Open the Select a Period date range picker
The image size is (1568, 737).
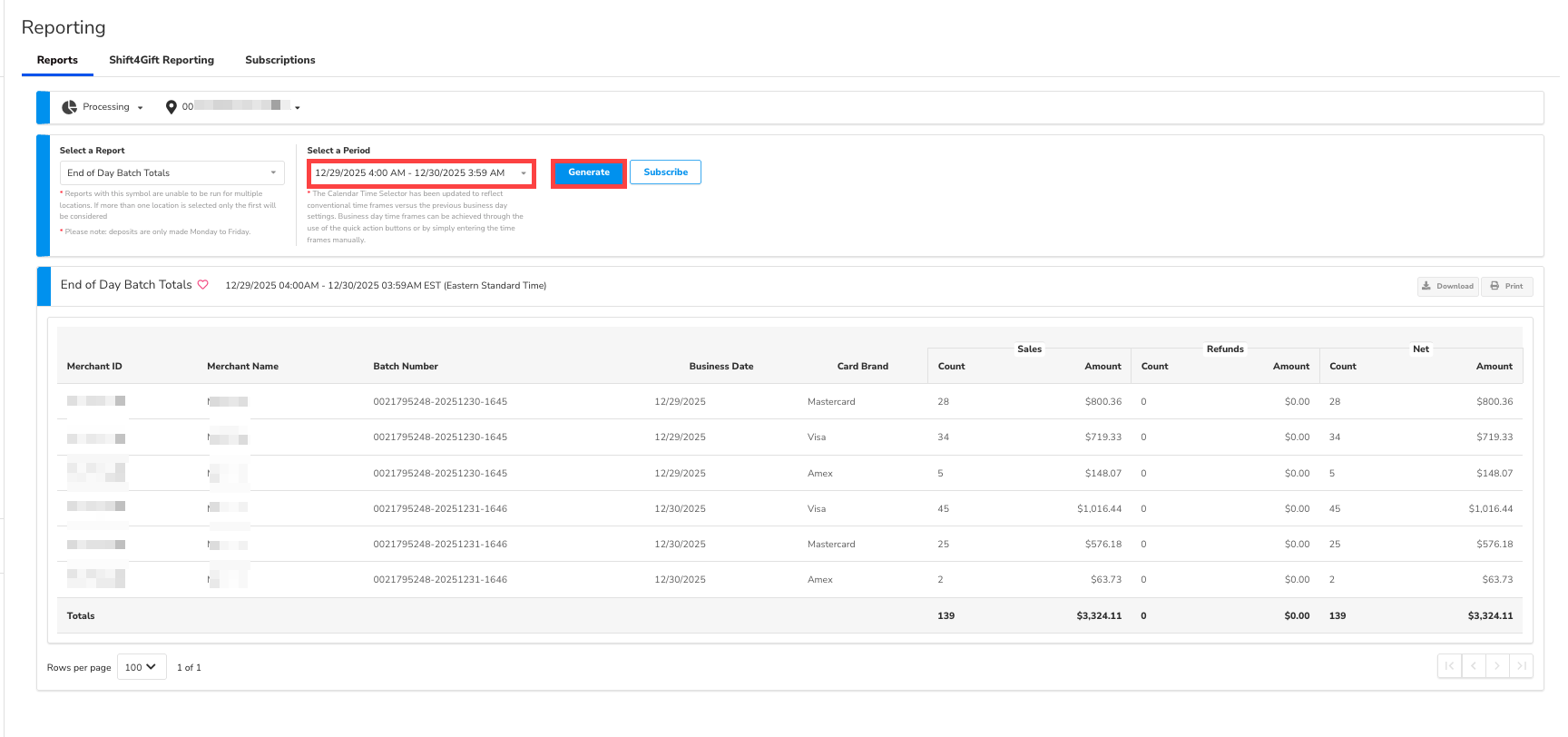(421, 172)
